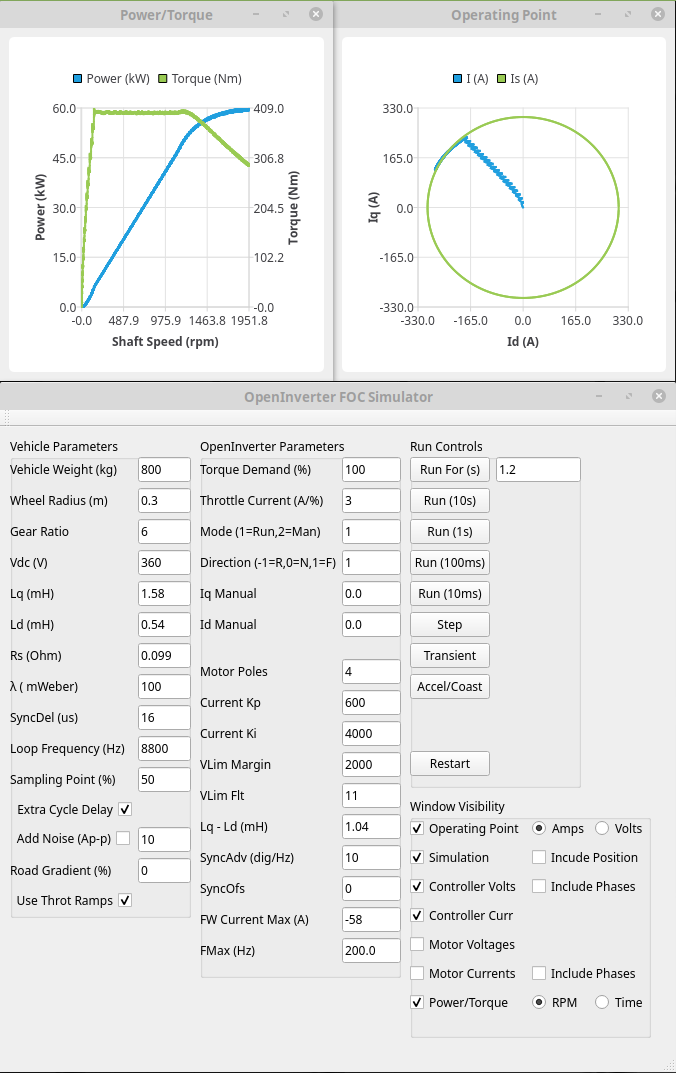The width and height of the screenshot is (676, 1073).
Task: Click the Torque (Nm) legend green marker
Action: pyautogui.click(x=163, y=79)
